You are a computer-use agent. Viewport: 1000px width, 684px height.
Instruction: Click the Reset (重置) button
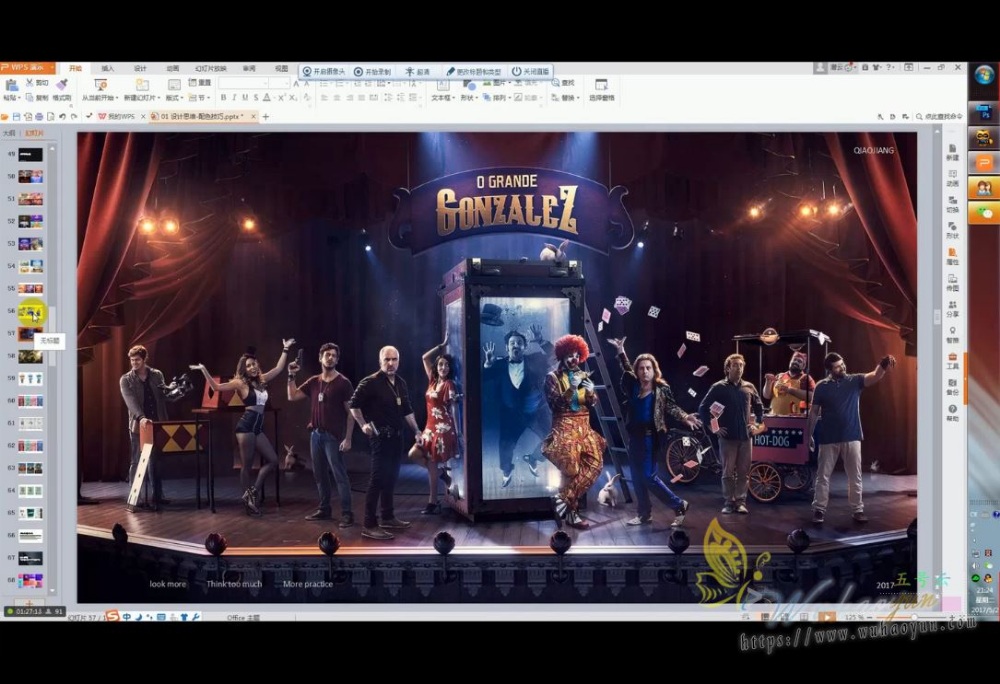pyautogui.click(x=200, y=83)
